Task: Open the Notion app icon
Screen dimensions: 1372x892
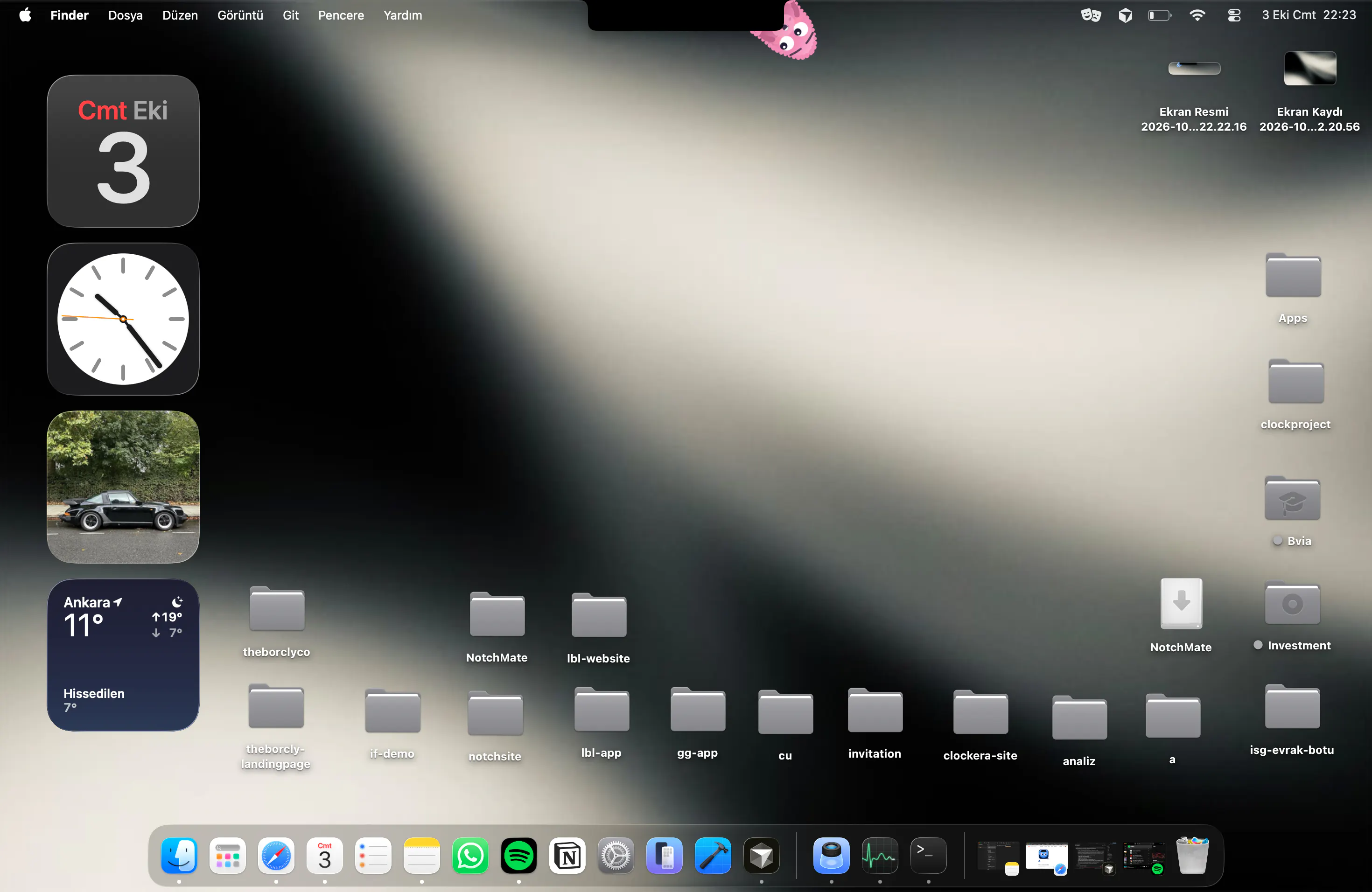Action: [567, 856]
